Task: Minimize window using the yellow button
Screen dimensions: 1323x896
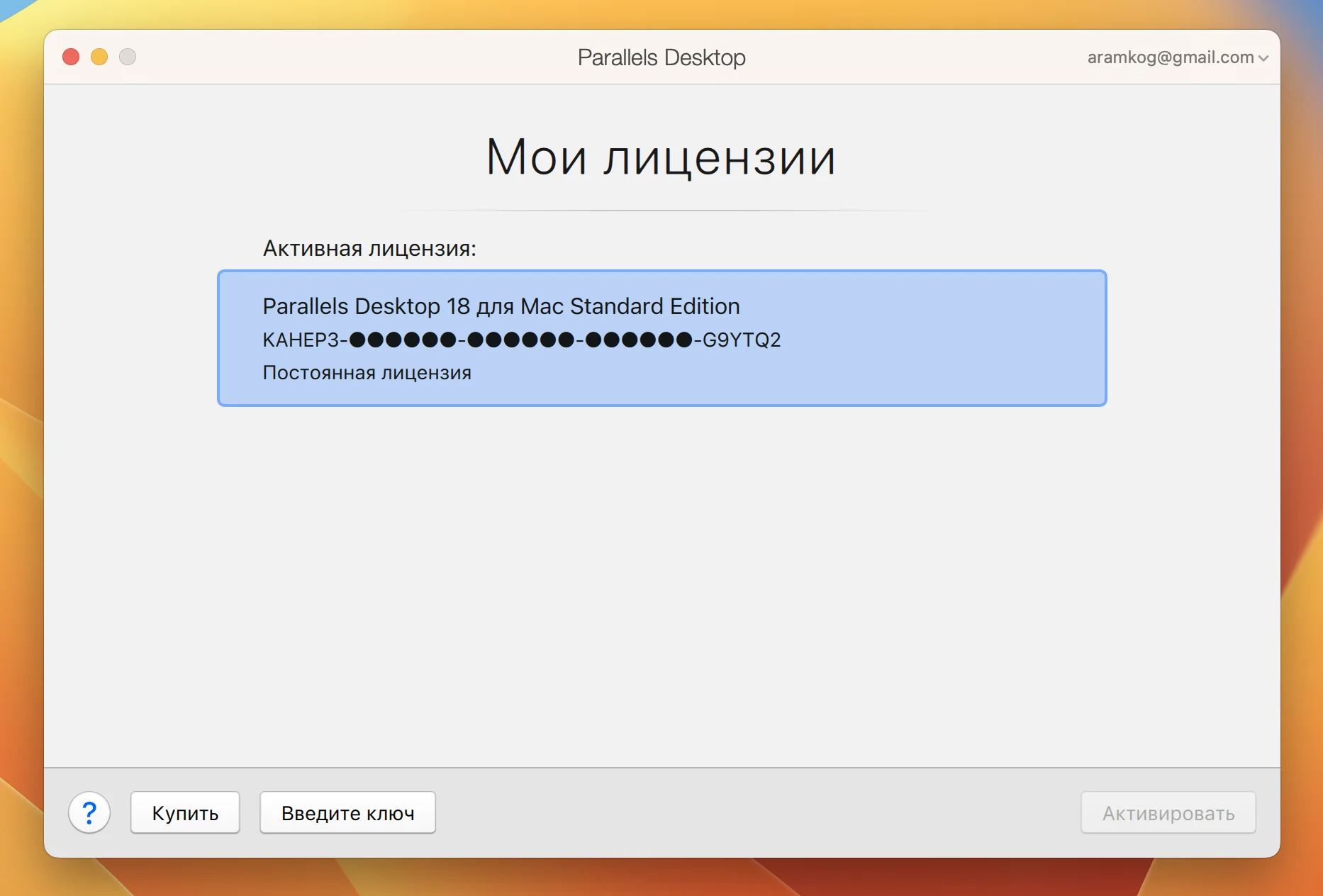Action: 99,57
